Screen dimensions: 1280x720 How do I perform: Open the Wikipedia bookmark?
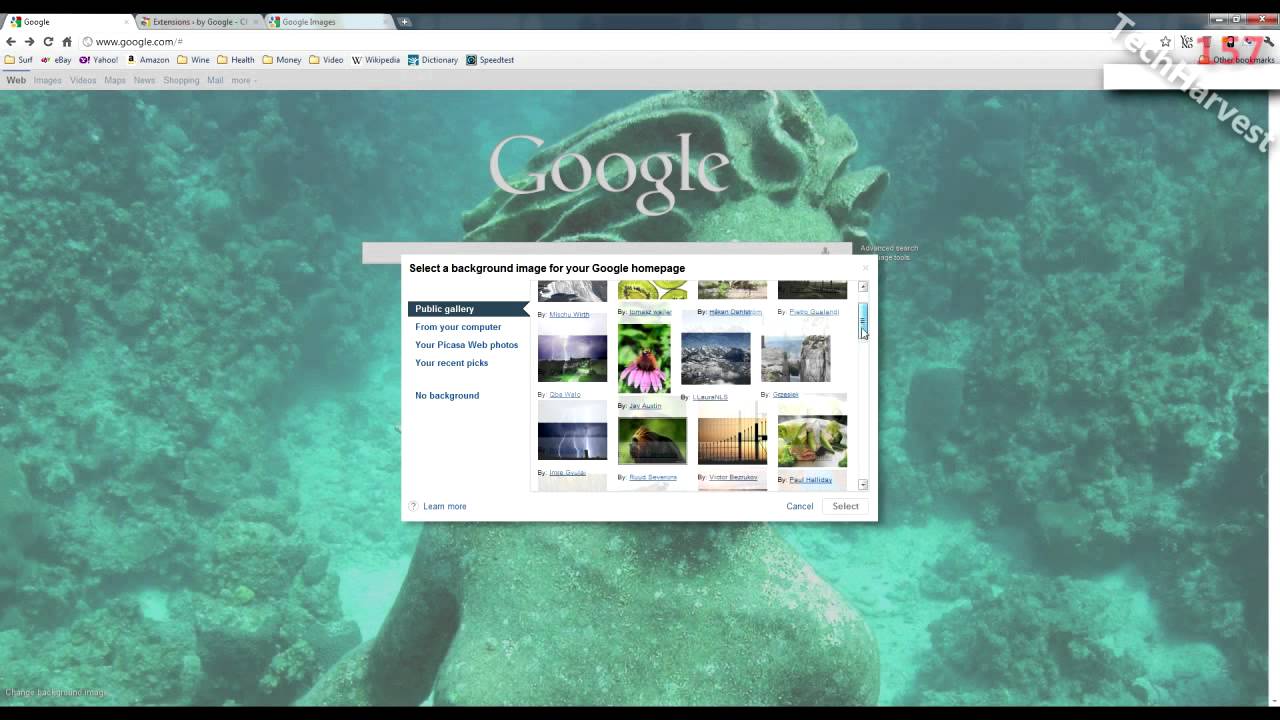pos(376,60)
